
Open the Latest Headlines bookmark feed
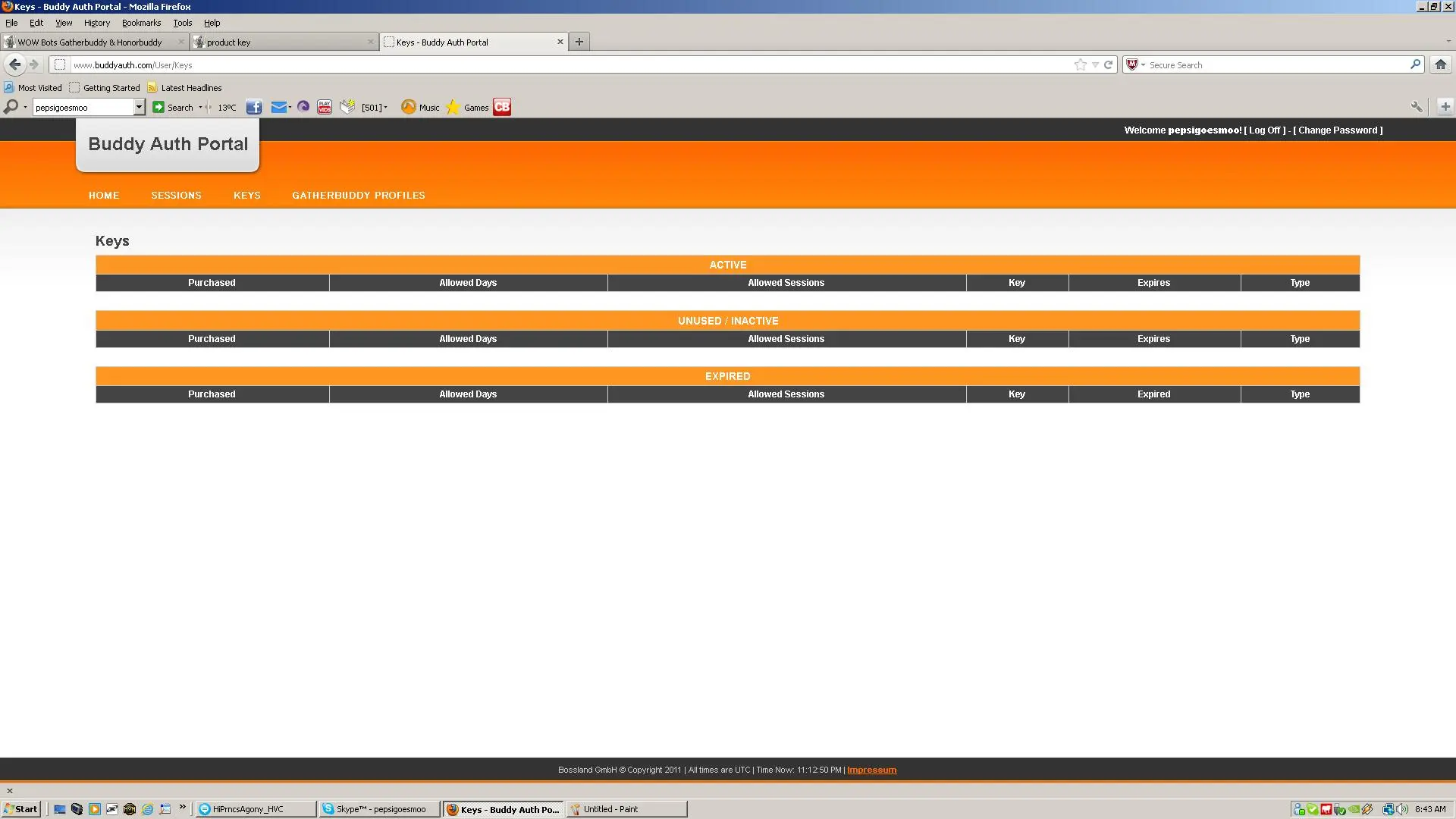click(184, 87)
